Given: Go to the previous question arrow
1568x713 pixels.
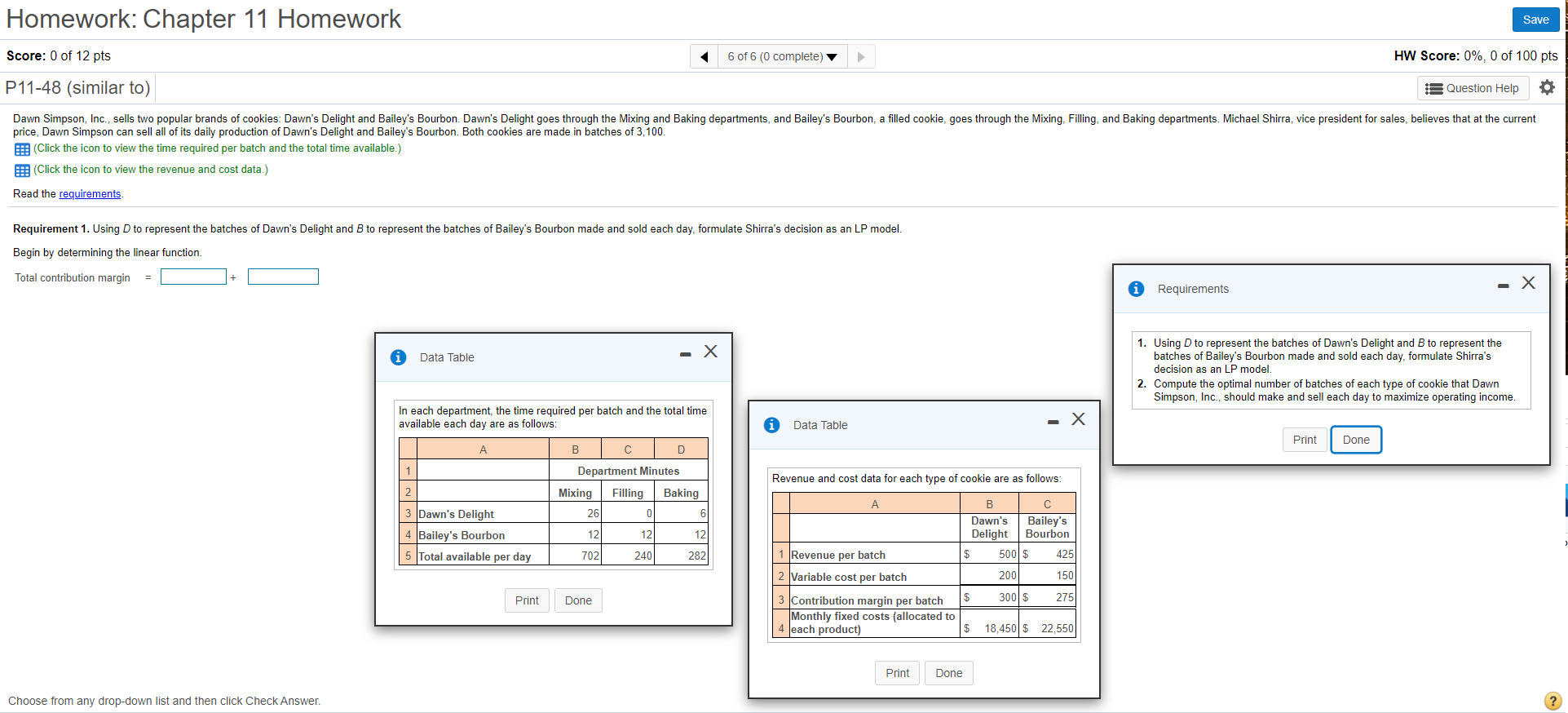Looking at the screenshot, I should pyautogui.click(x=704, y=56).
